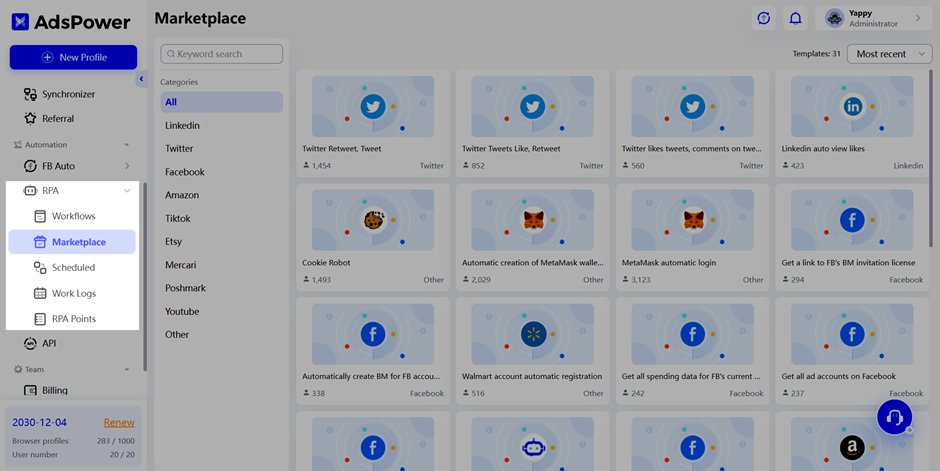Screen dimensions: 940x471
Task: Open Twitter Retweet, Tweet template
Action: [x=372, y=123]
